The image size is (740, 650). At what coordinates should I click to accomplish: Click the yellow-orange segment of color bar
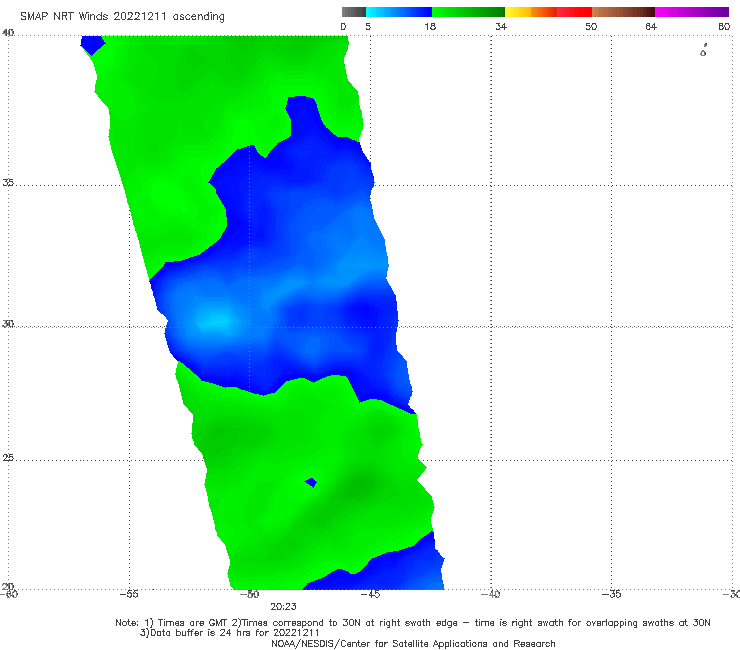pyautogui.click(x=531, y=12)
